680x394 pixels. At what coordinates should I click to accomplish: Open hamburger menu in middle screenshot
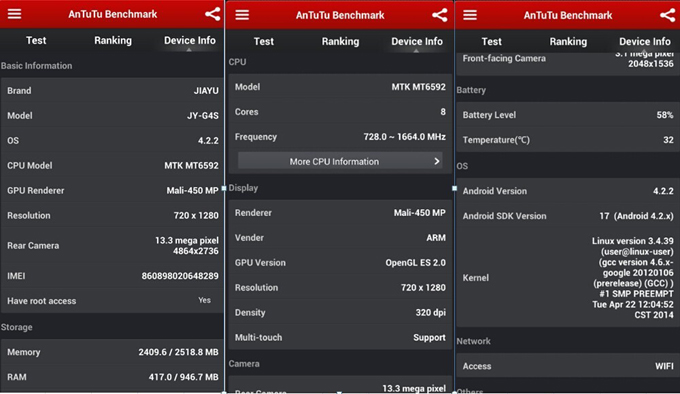tap(242, 15)
